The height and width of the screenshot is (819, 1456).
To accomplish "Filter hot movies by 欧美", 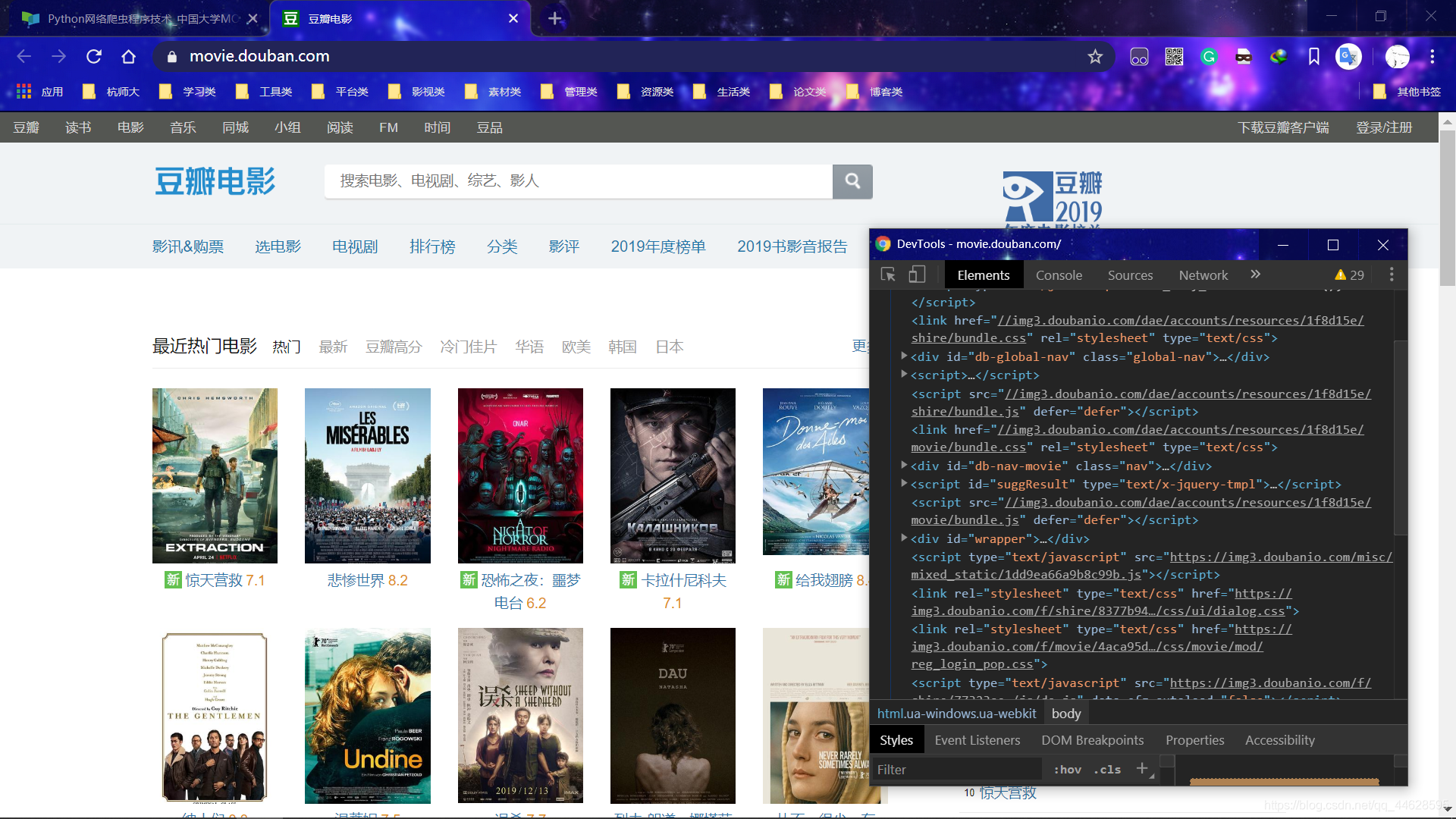I will [x=576, y=347].
